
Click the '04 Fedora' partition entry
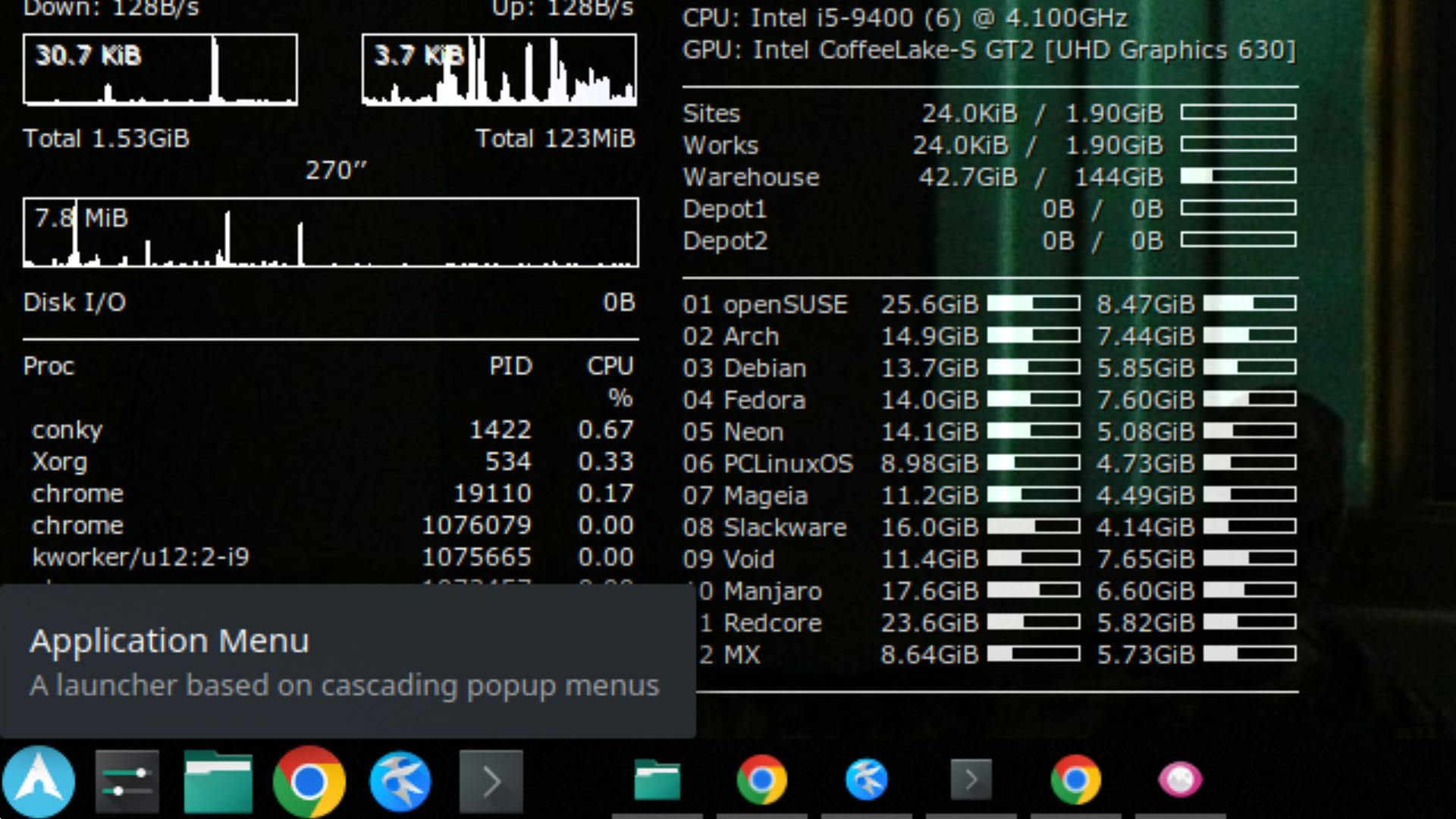pyautogui.click(x=744, y=400)
